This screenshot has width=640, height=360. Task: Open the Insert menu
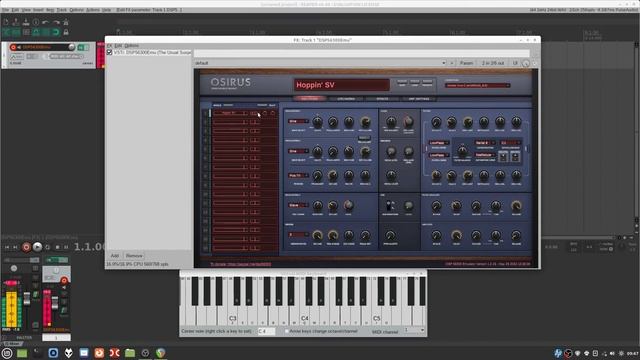[38, 10]
